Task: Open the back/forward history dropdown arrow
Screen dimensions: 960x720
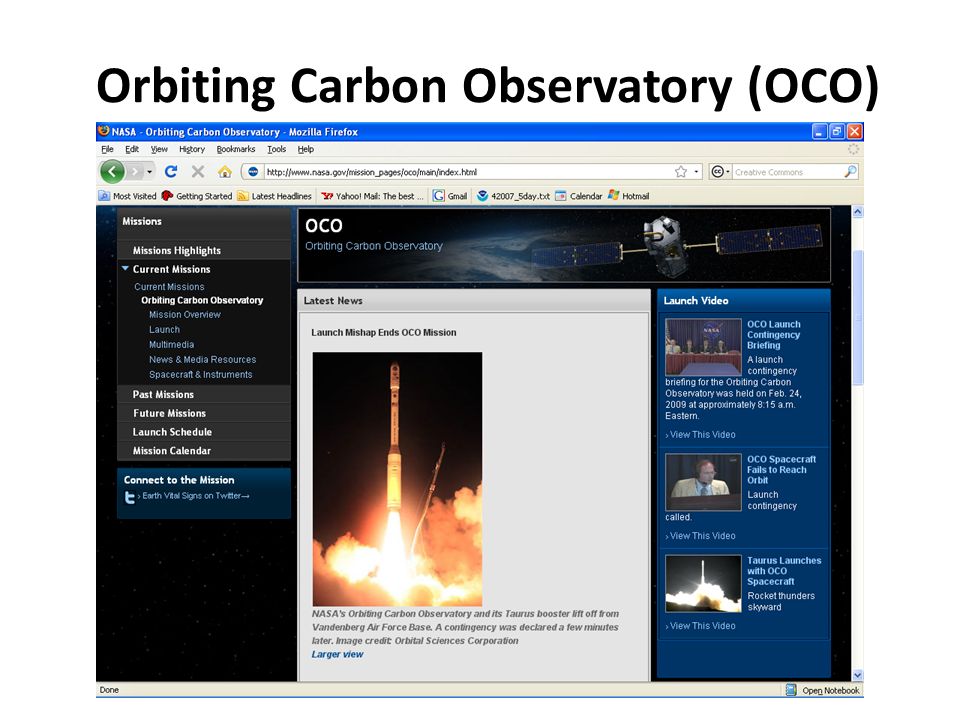Action: coord(149,172)
